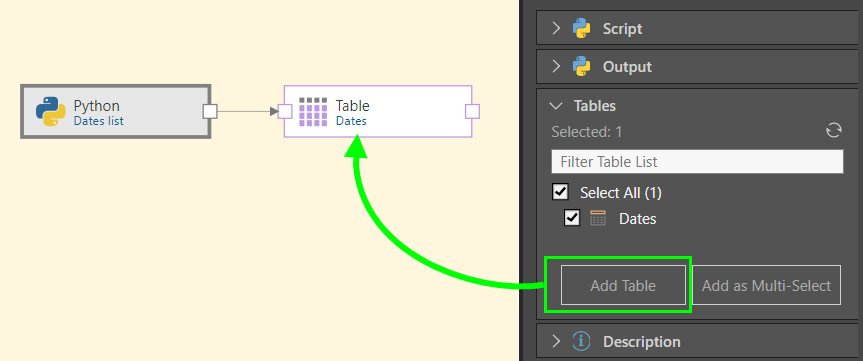
Task: Expand the Script section chevron
Action: [x=556, y=28]
